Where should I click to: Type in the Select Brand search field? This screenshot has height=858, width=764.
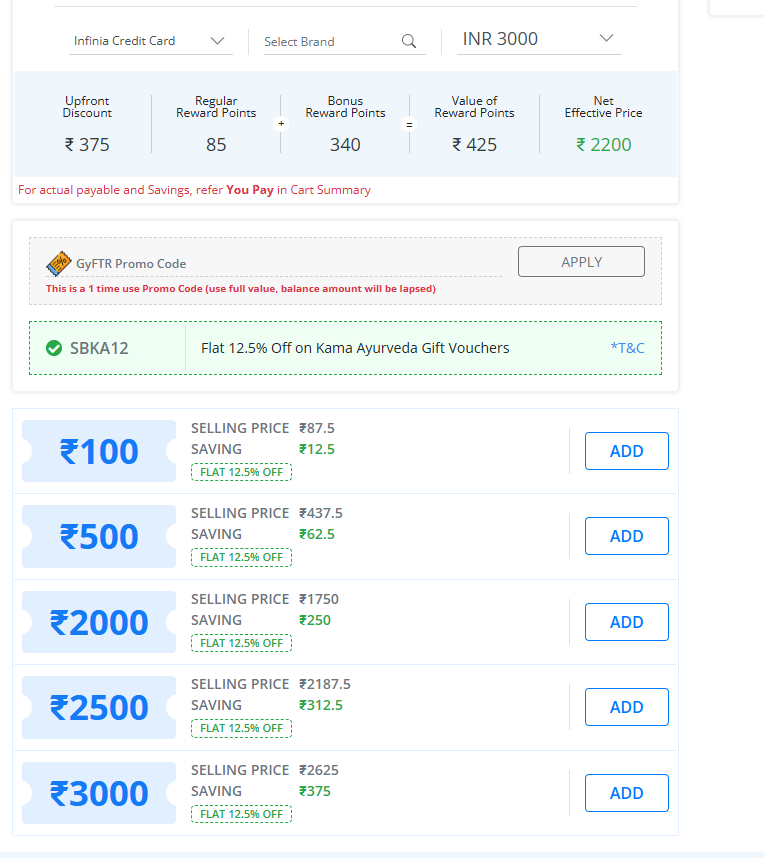pos(328,42)
